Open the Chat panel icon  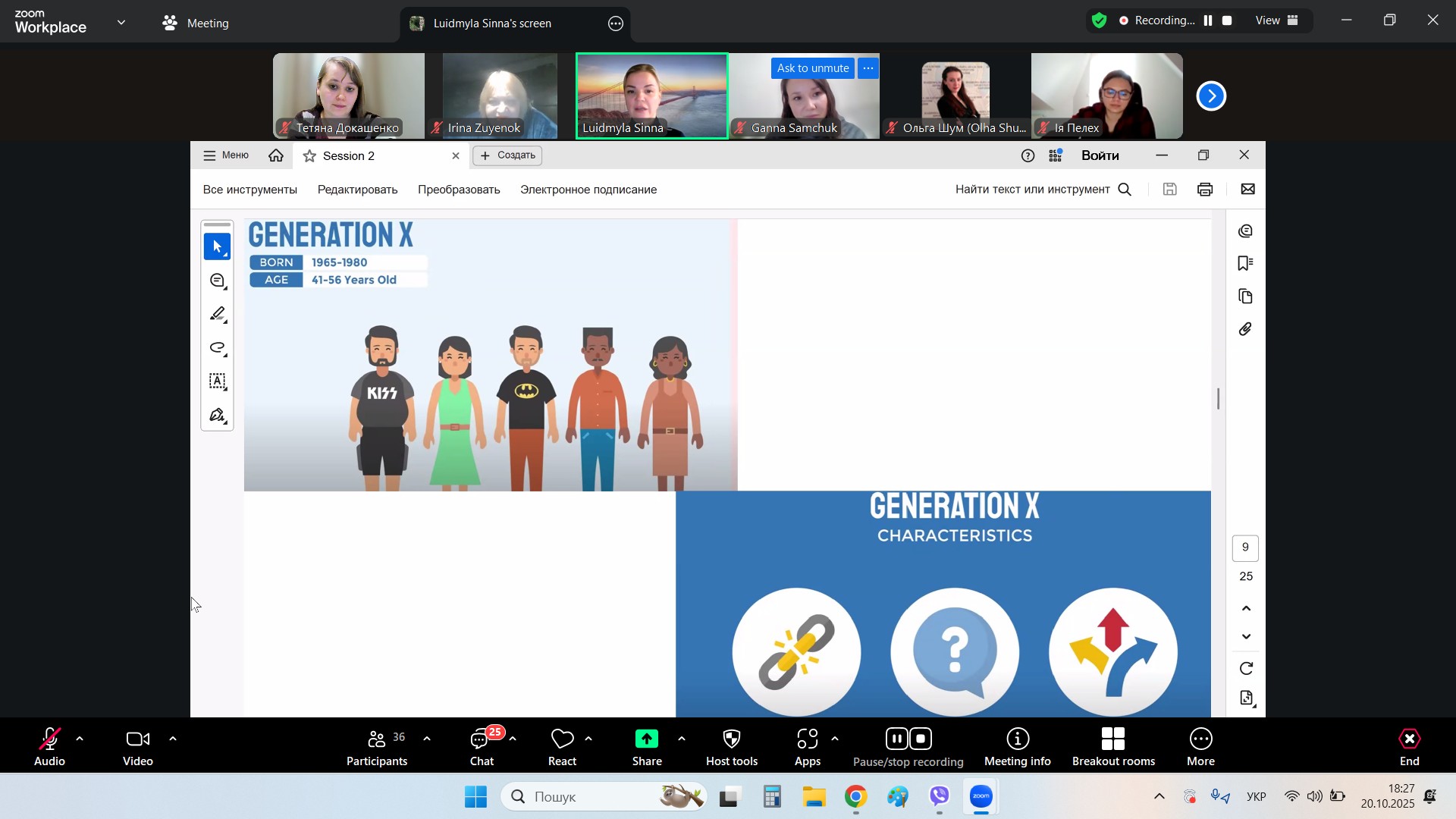(481, 740)
